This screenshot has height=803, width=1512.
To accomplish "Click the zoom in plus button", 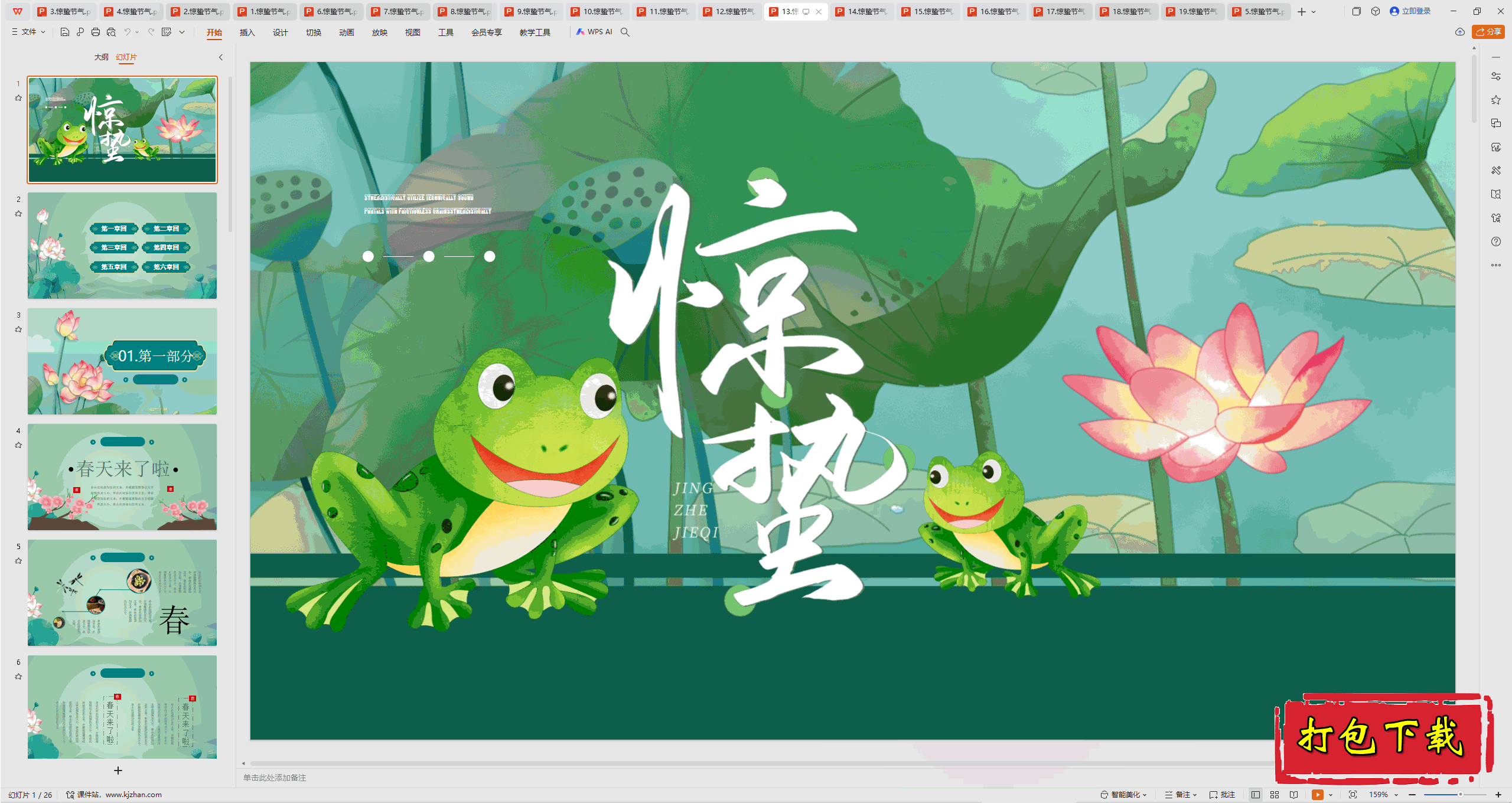I will tap(1498, 795).
